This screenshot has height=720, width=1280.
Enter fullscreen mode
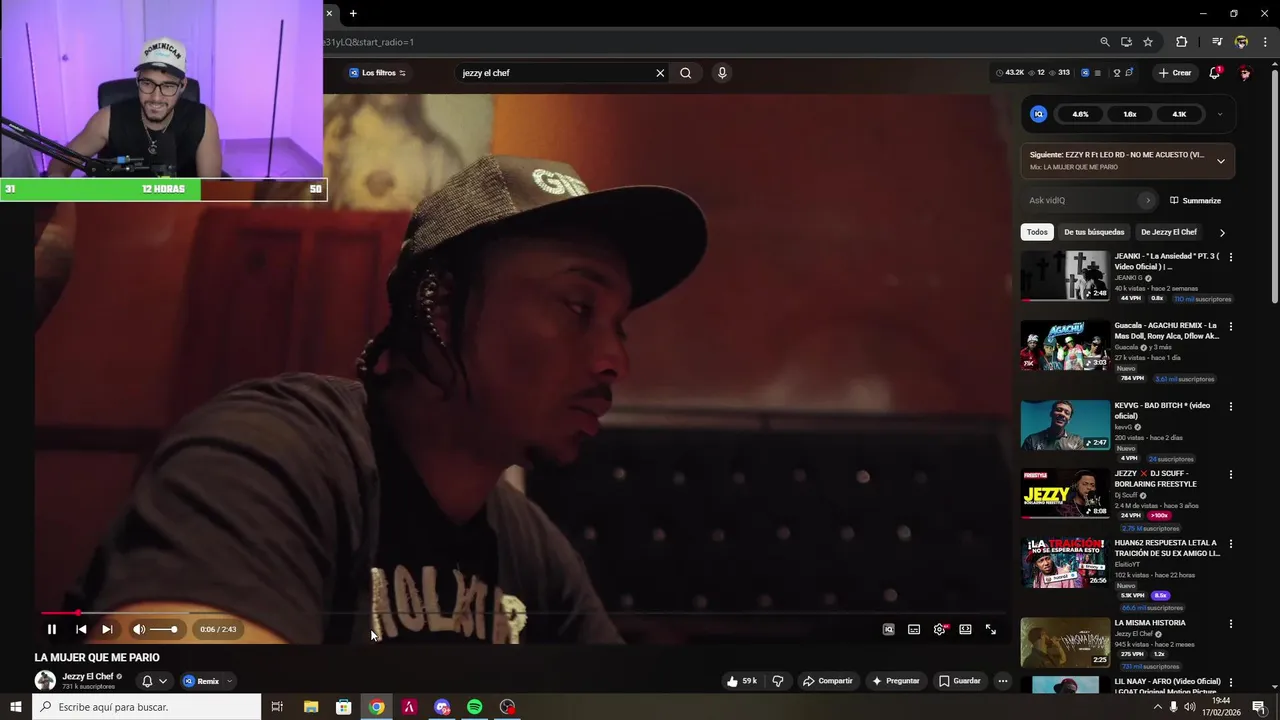pos(991,629)
